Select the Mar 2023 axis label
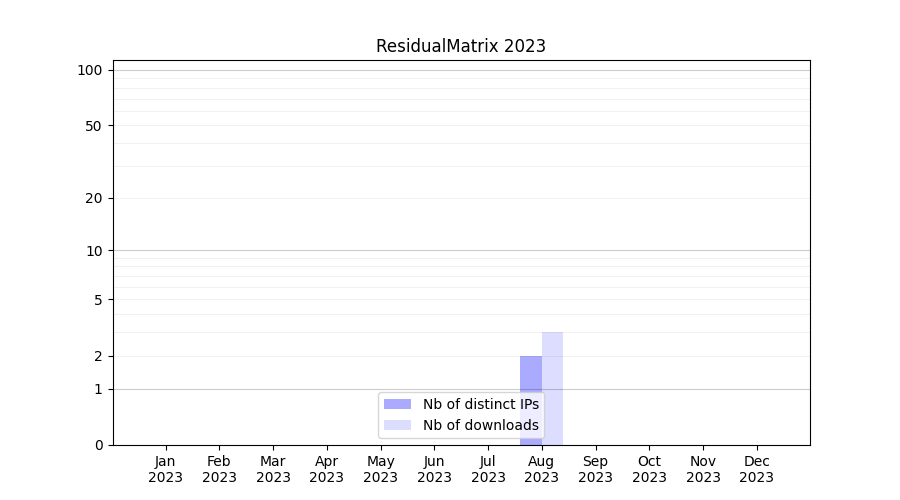Image resolution: width=900 pixels, height=500 pixels. [x=273, y=469]
